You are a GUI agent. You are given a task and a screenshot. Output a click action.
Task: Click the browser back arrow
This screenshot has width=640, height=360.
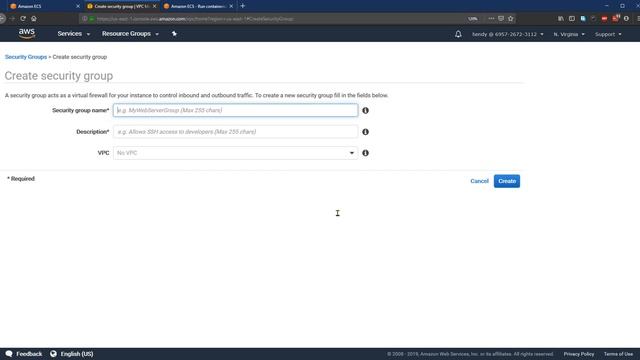pos(2,18)
